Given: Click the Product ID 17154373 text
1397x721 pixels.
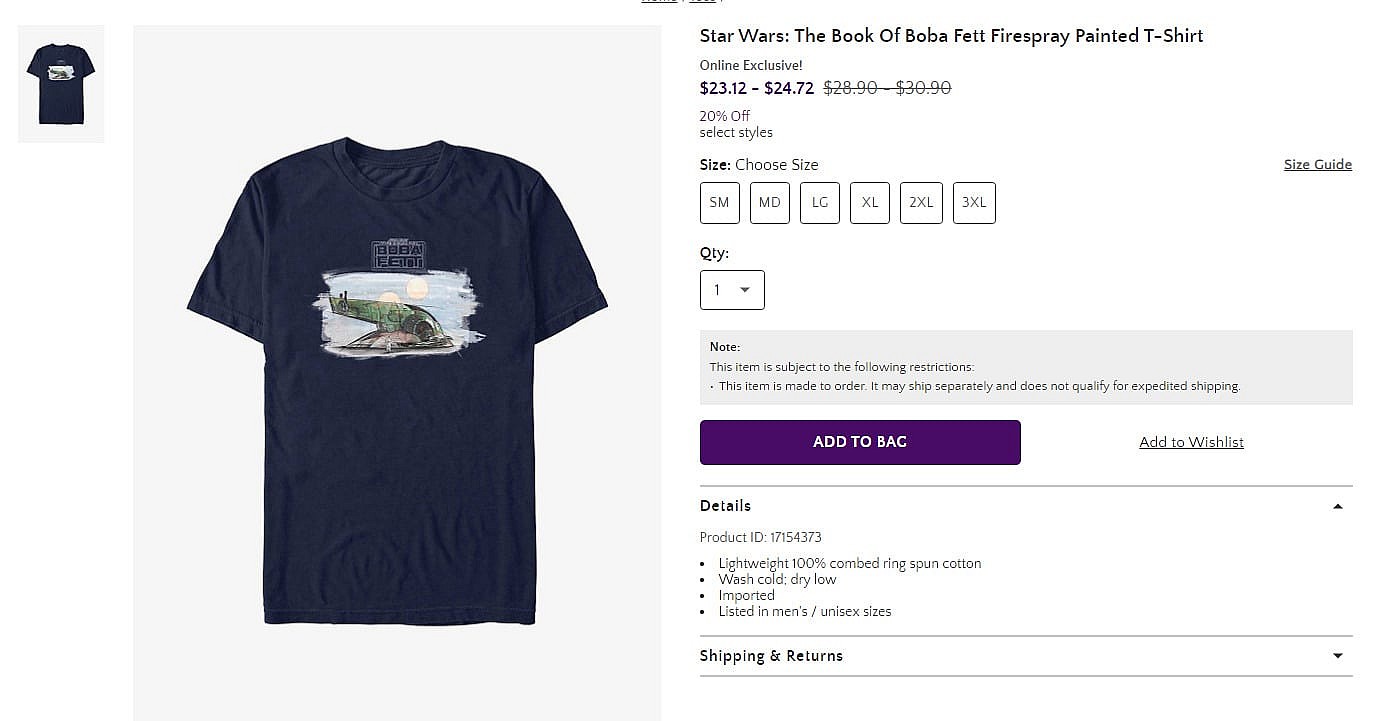Looking at the screenshot, I should point(760,537).
